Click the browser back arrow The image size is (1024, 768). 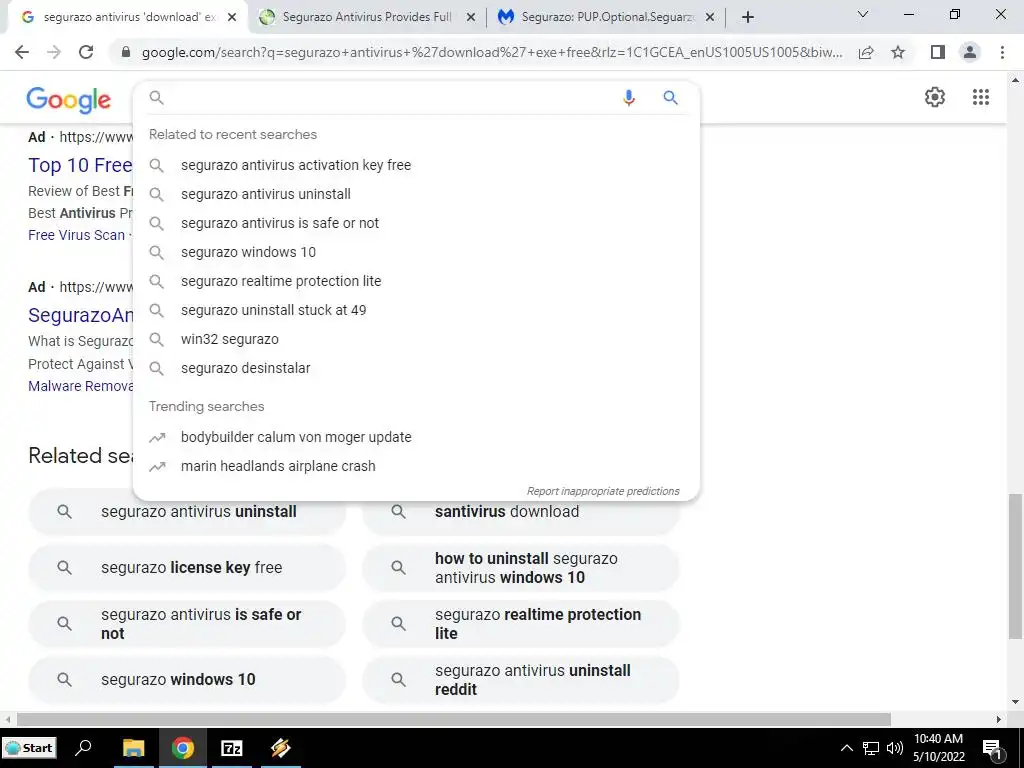22,52
